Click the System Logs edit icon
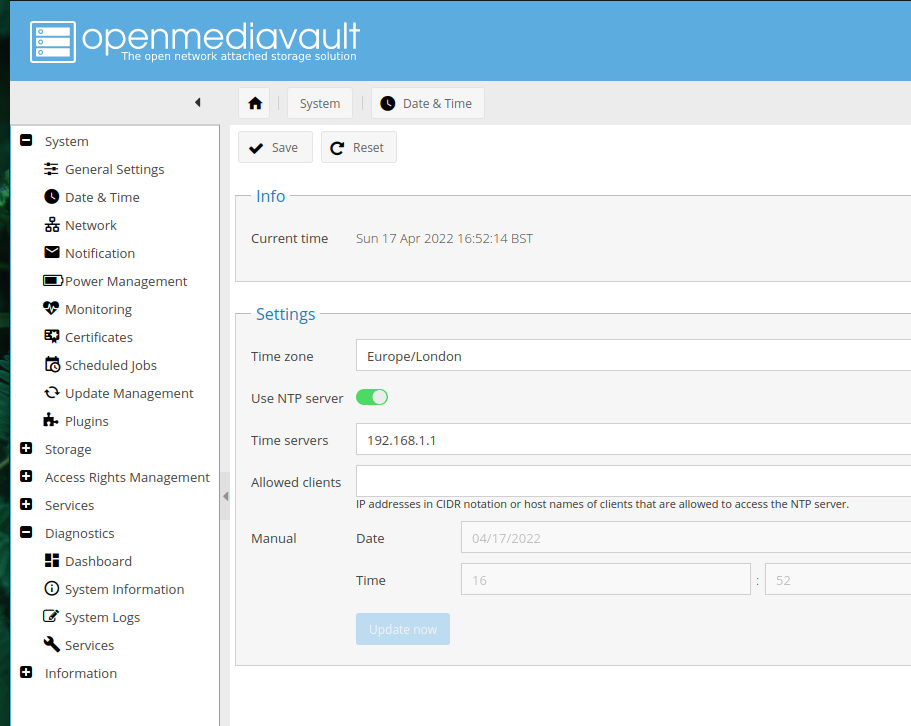 tap(51, 616)
